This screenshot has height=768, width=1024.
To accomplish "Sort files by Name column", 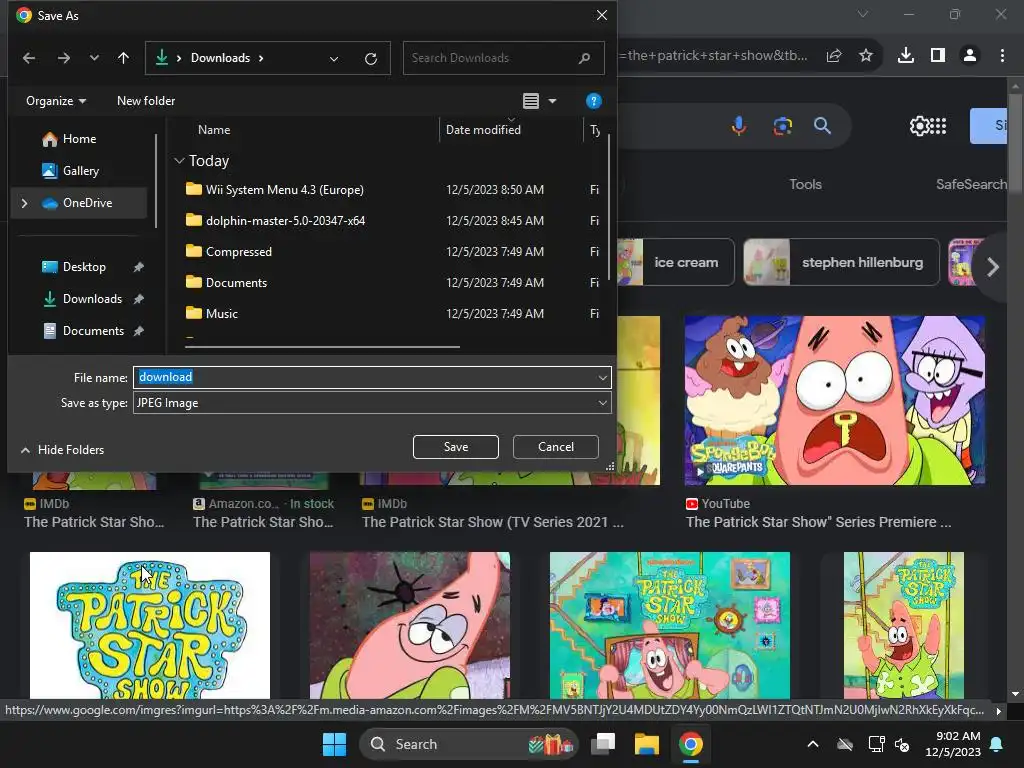I will coord(214,129).
